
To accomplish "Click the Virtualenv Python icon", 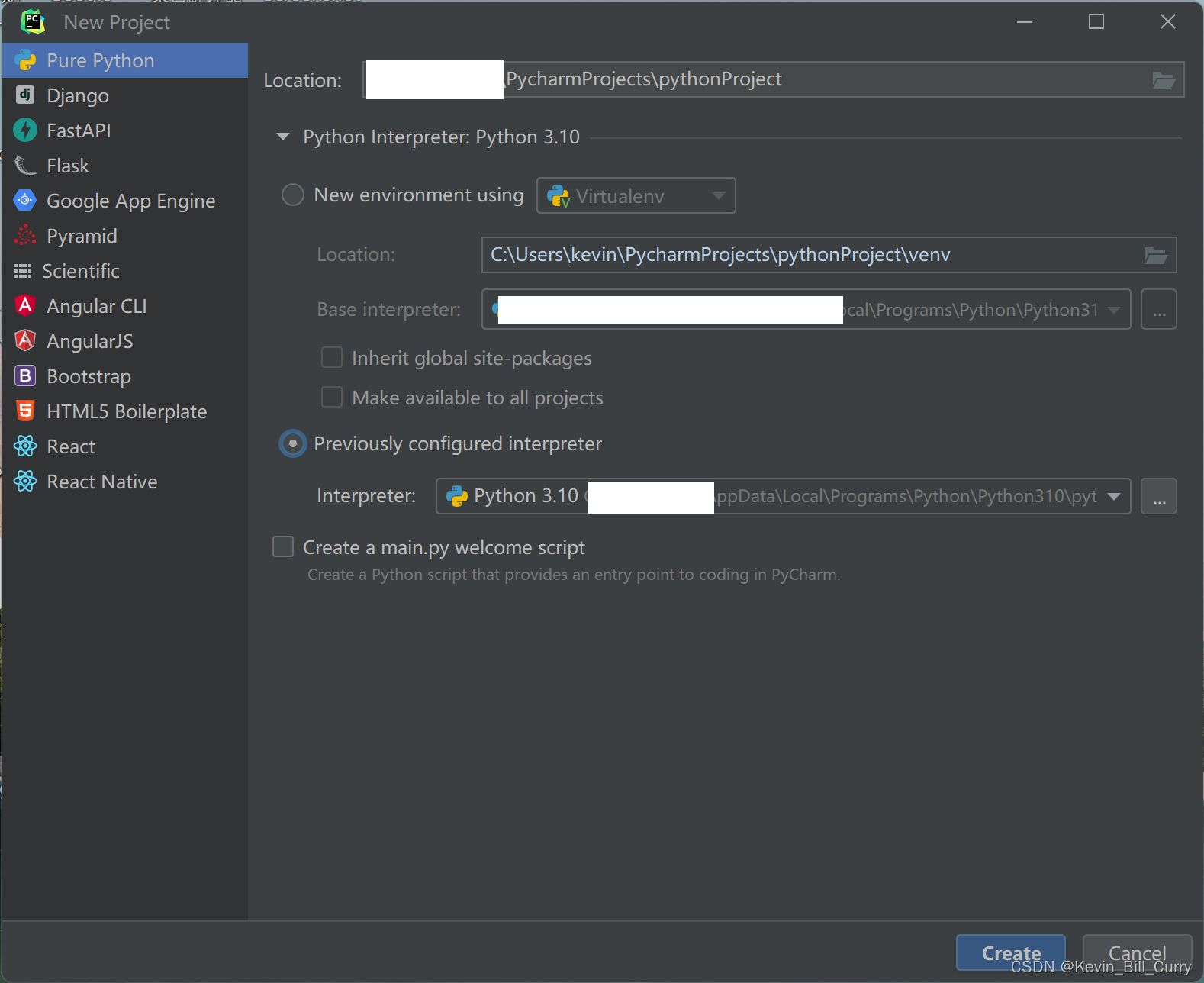I will point(559,196).
